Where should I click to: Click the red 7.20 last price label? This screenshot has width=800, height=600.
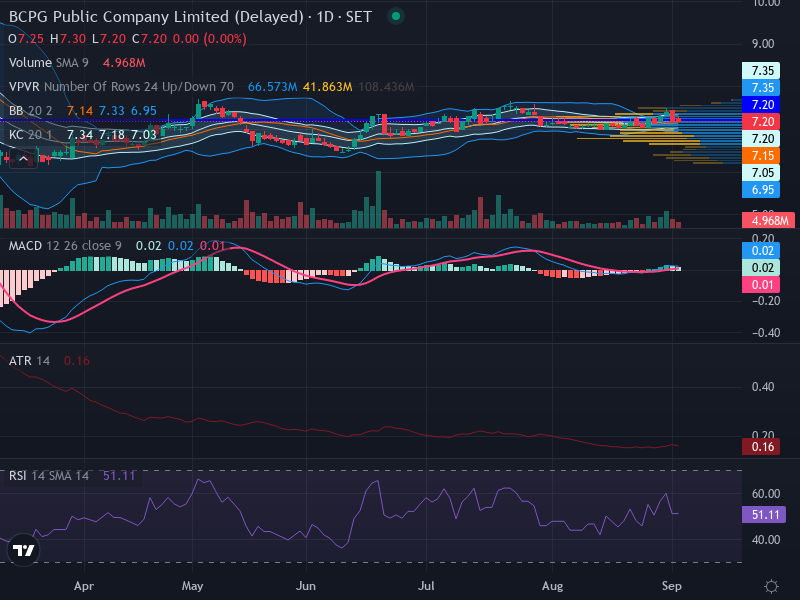tap(761, 121)
